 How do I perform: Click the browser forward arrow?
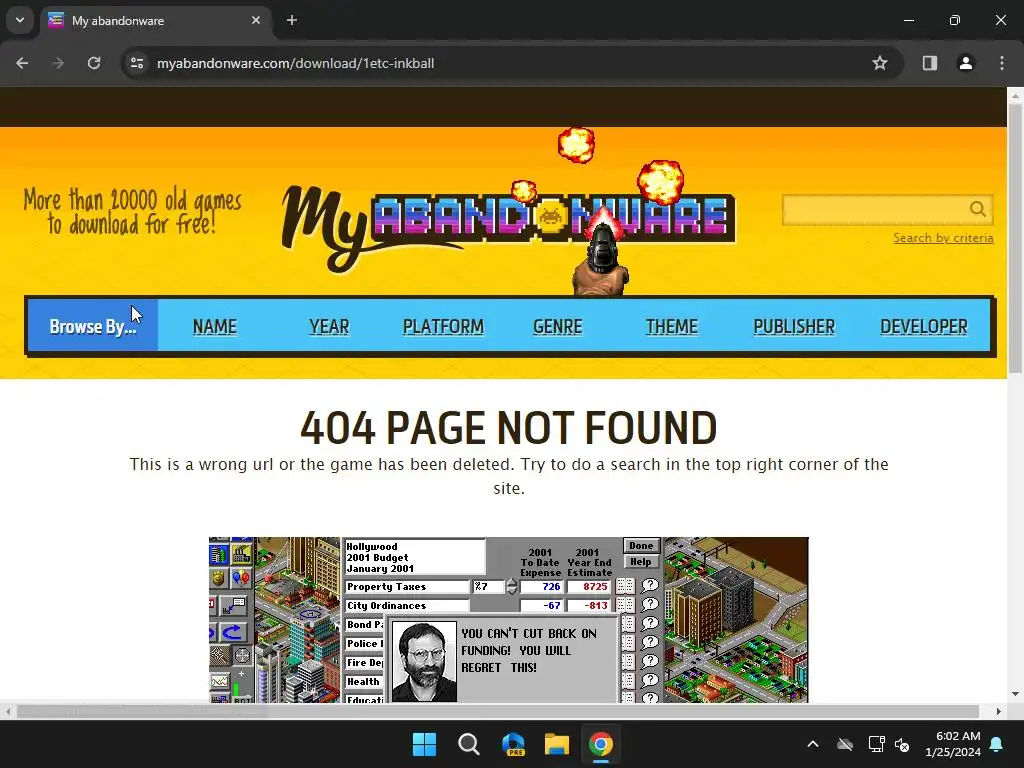58,63
